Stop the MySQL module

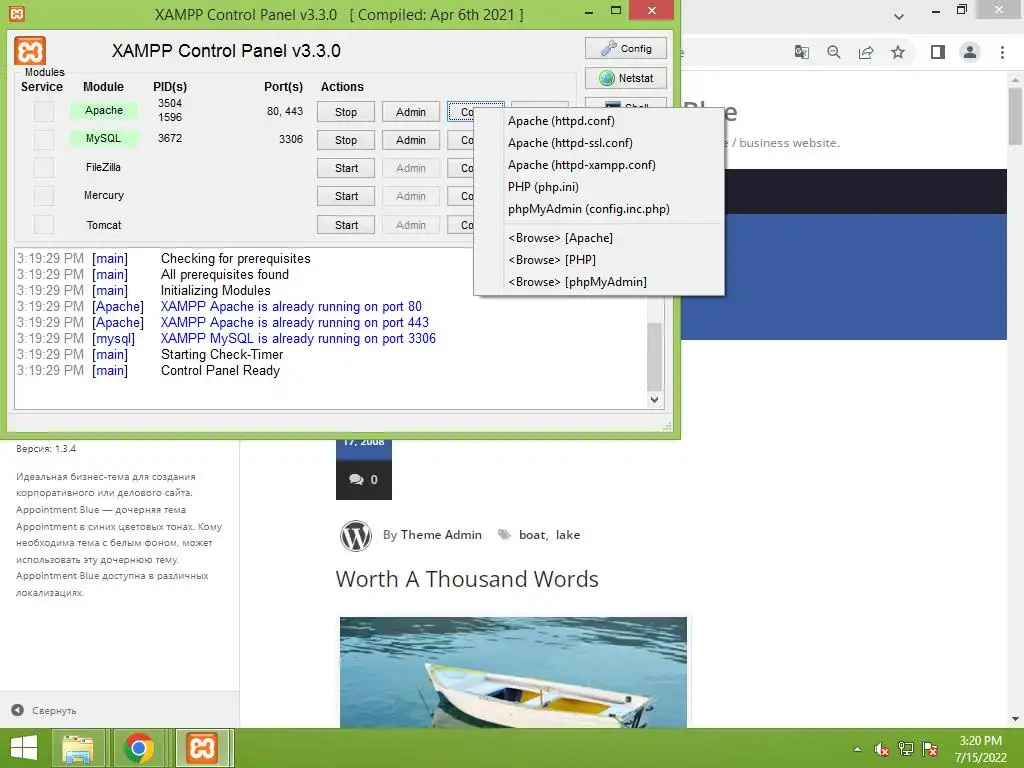(346, 140)
